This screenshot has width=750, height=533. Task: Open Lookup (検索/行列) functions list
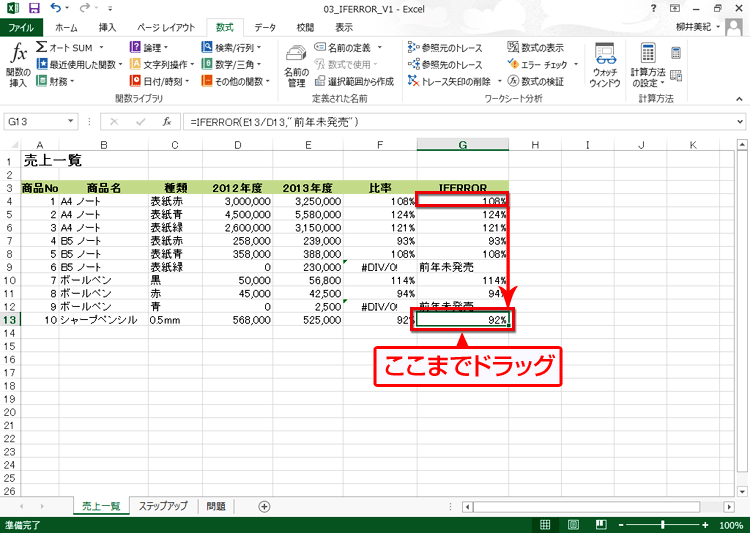coord(232,47)
